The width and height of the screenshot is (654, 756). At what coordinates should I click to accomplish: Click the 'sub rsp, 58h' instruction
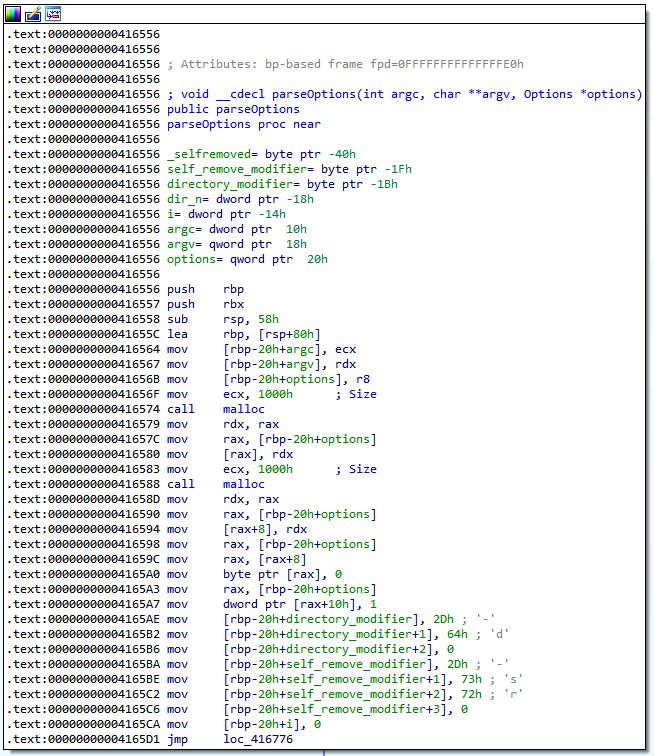pyautogui.click(x=223, y=319)
